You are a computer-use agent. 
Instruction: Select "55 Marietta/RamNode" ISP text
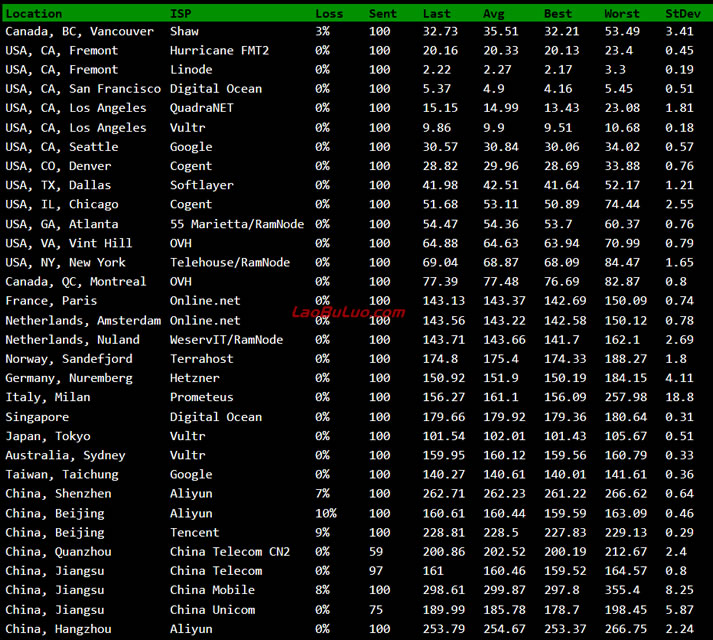pos(237,224)
